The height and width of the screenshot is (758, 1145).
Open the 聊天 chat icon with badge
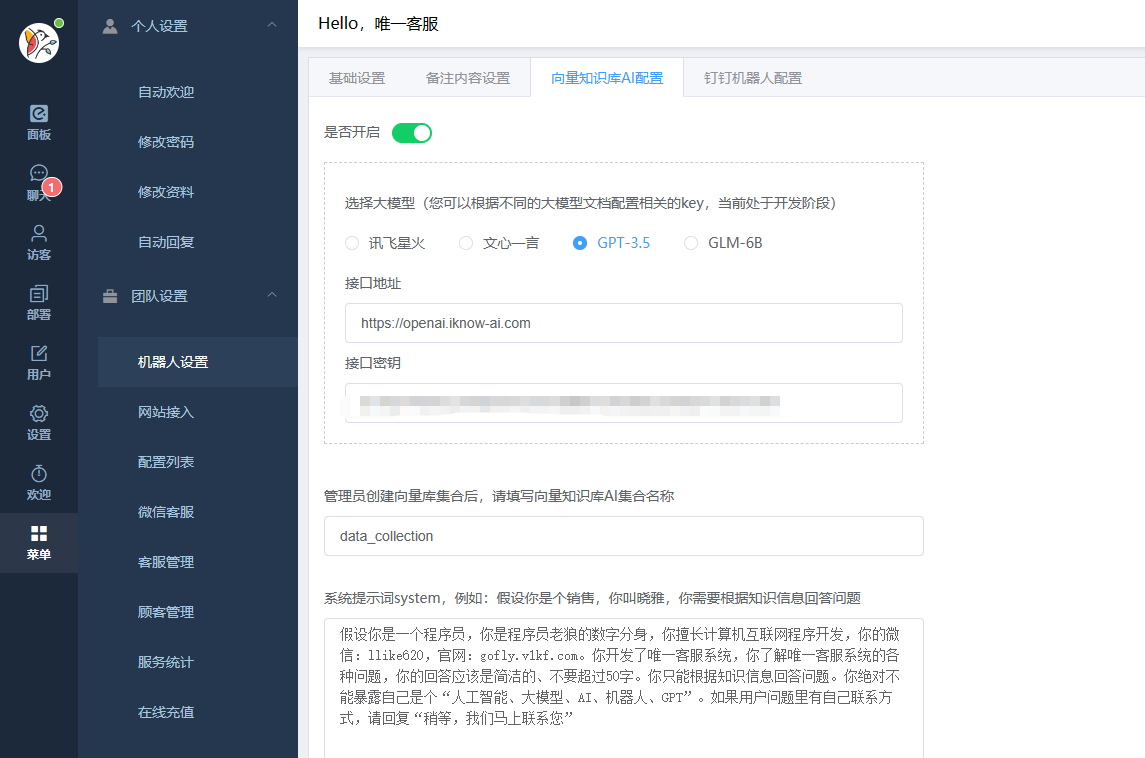(39, 174)
